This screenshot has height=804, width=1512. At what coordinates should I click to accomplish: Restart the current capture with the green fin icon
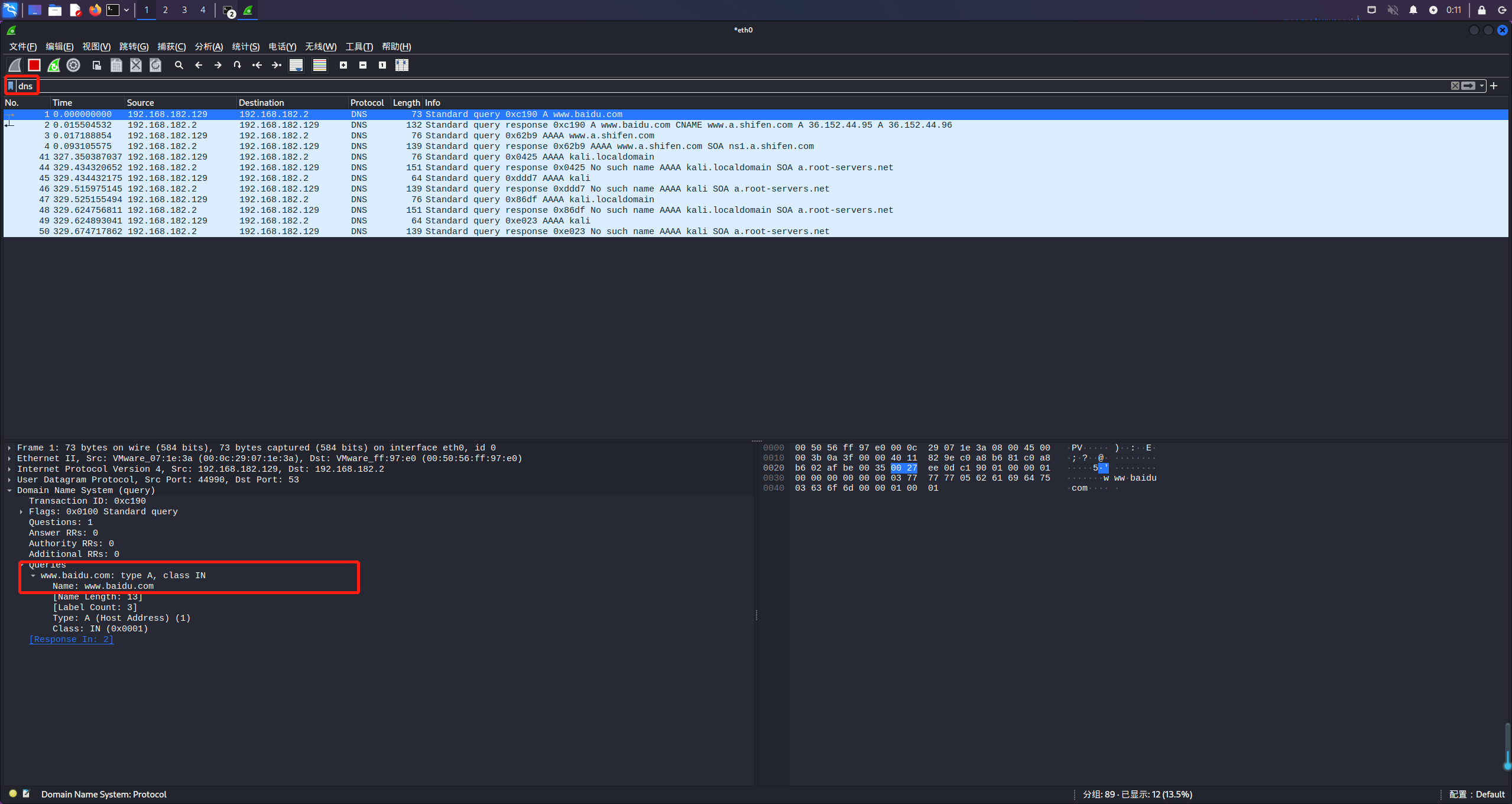[54, 65]
